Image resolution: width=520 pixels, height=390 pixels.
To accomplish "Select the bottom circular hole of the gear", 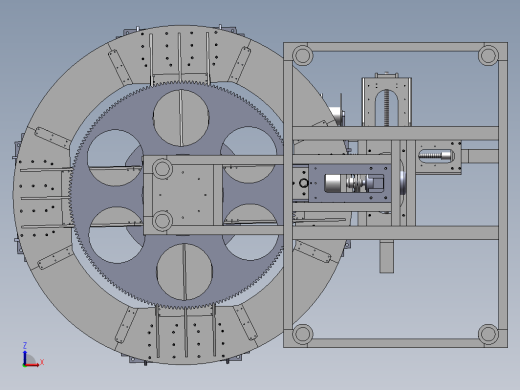I will coord(184,272).
